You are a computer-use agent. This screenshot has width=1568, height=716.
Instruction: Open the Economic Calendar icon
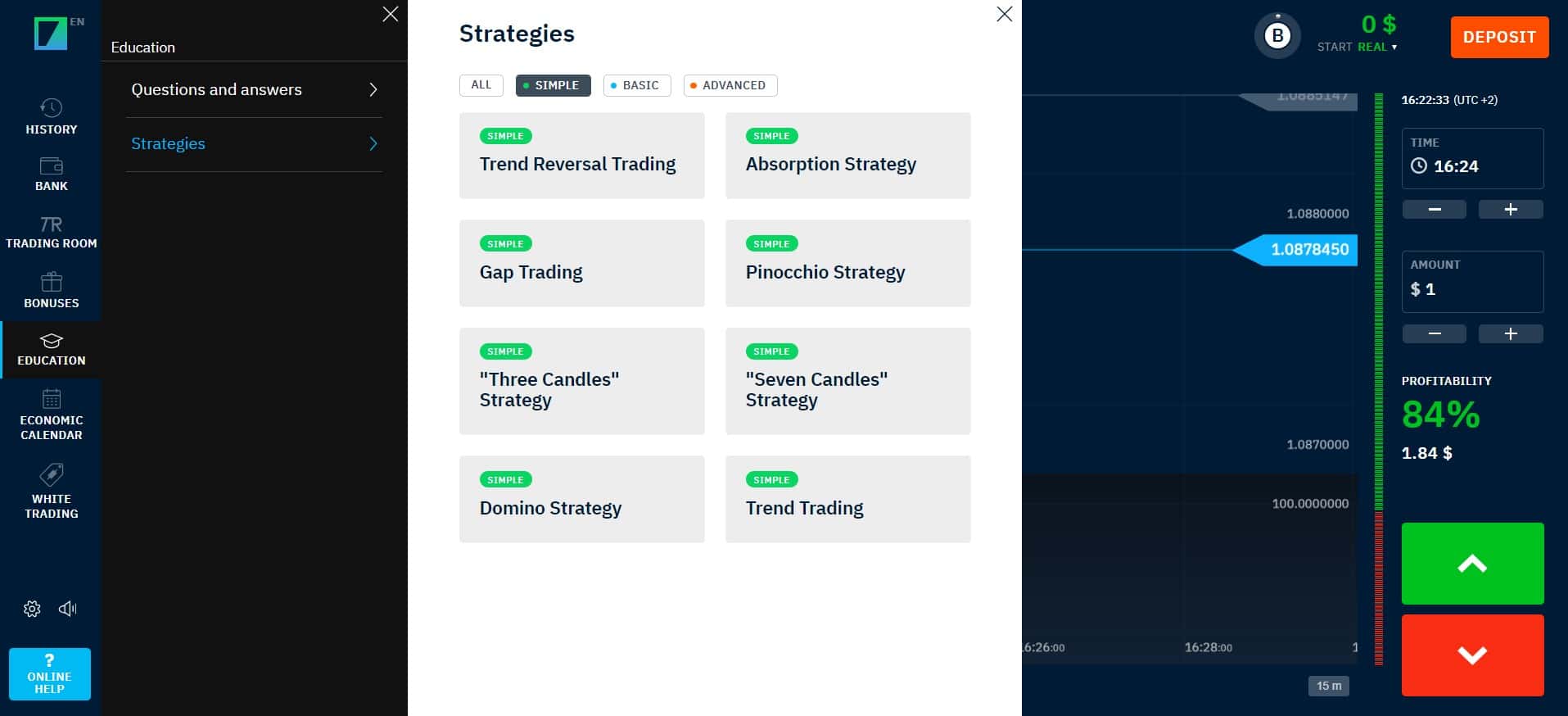tap(51, 399)
